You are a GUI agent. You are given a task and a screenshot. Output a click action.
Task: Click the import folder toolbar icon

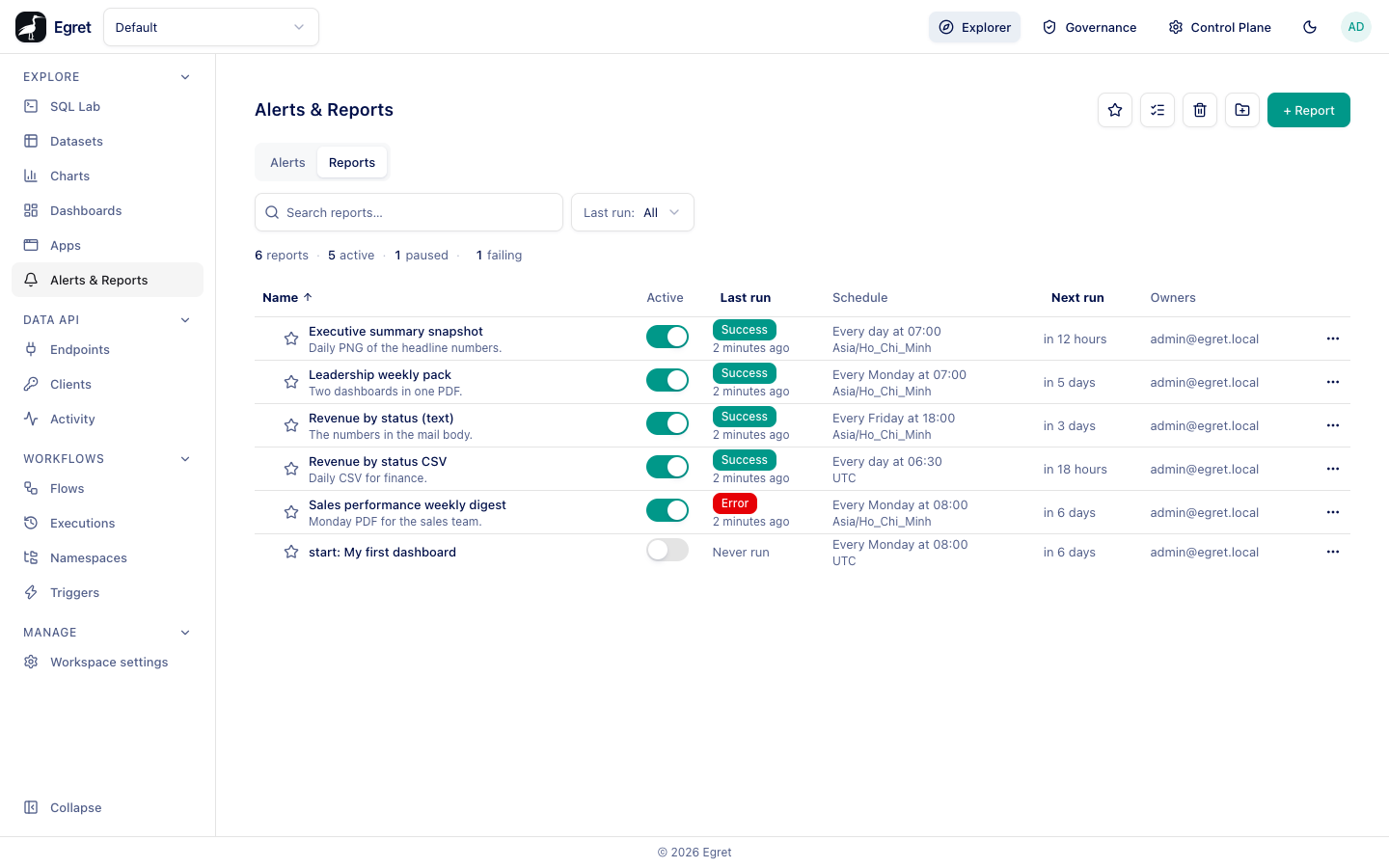[x=1242, y=110]
